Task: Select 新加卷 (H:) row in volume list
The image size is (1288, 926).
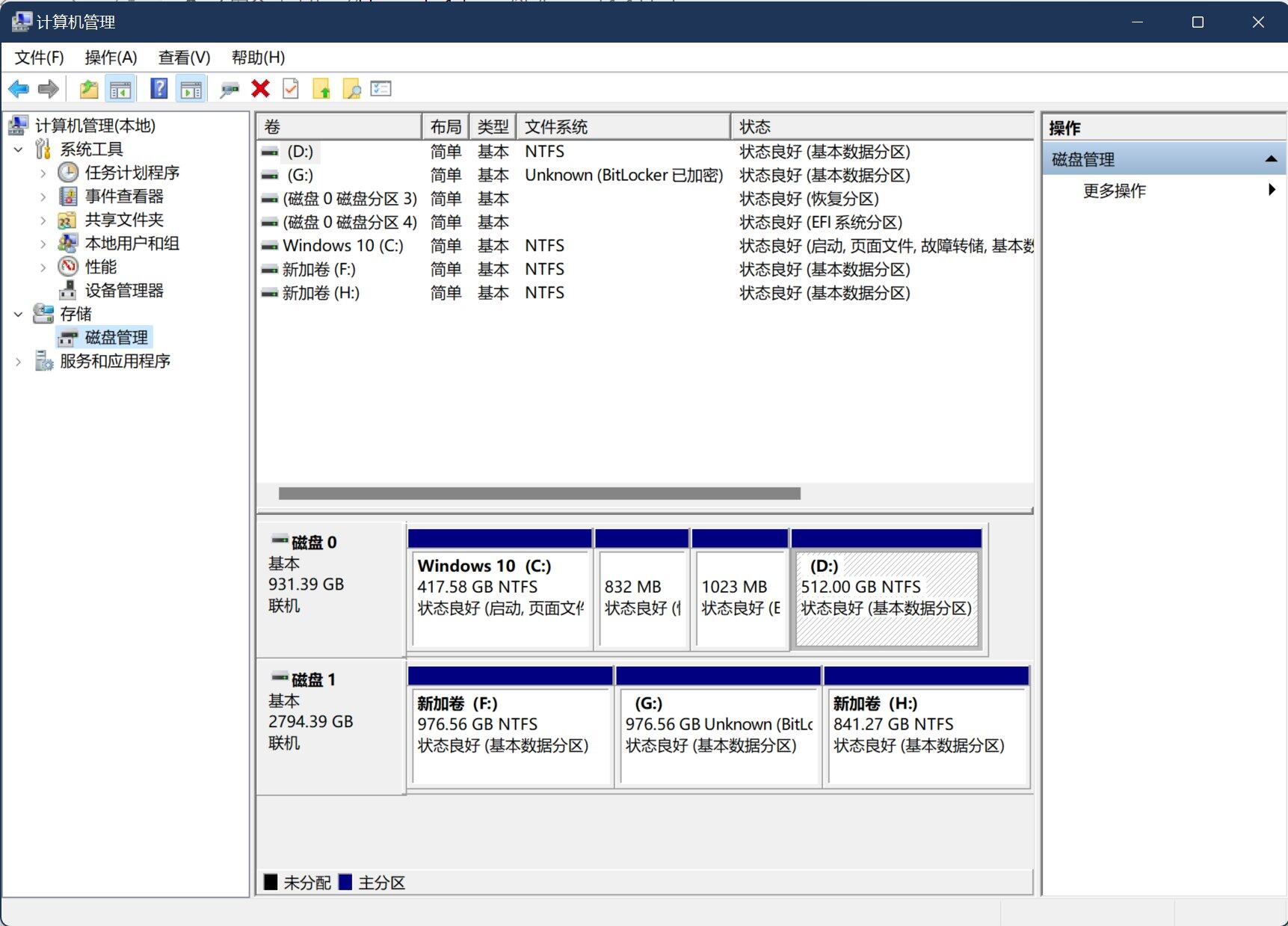Action: coord(646,293)
